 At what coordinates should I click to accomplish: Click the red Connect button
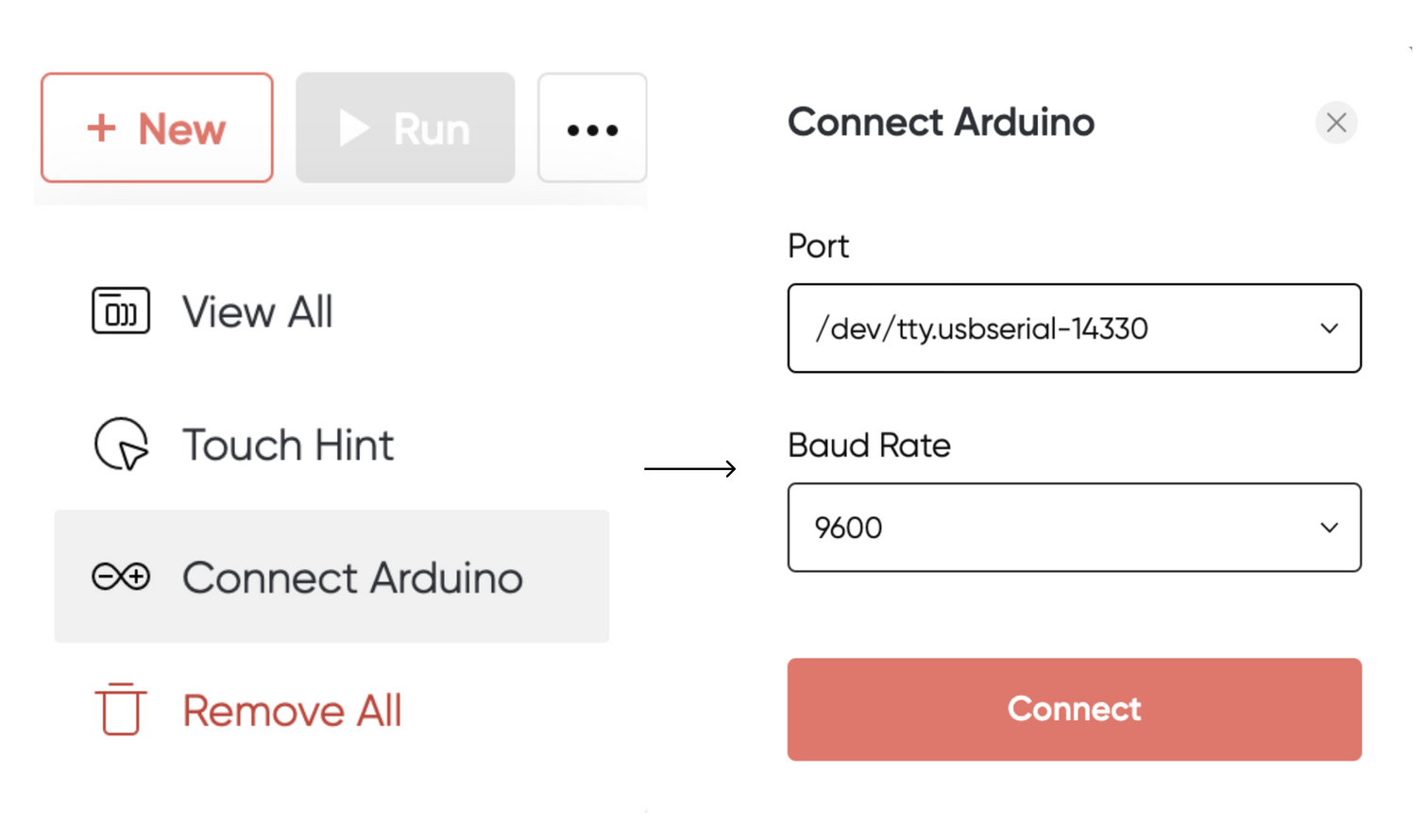pyautogui.click(x=1075, y=710)
